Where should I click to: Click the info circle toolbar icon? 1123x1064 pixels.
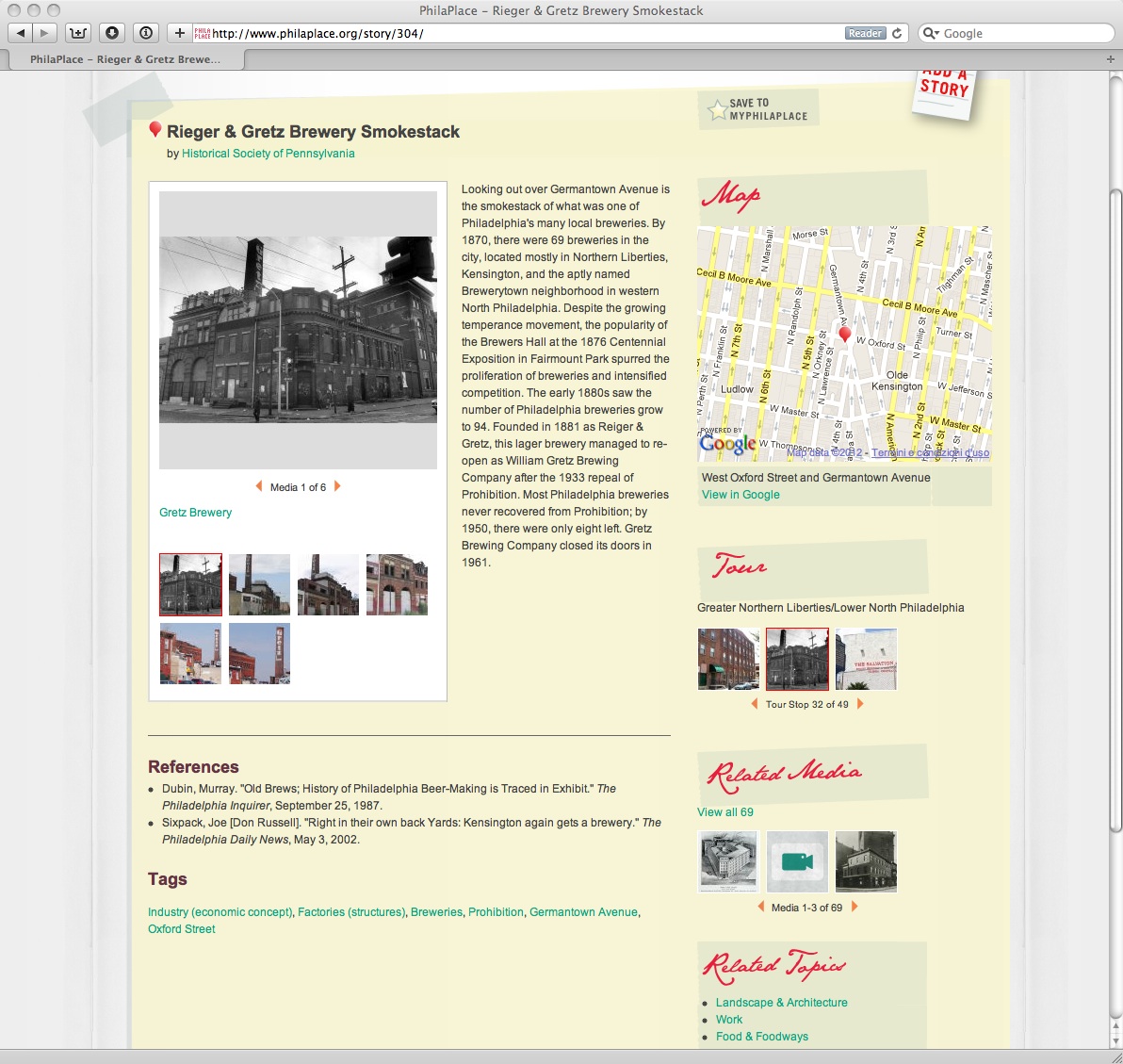click(x=146, y=33)
